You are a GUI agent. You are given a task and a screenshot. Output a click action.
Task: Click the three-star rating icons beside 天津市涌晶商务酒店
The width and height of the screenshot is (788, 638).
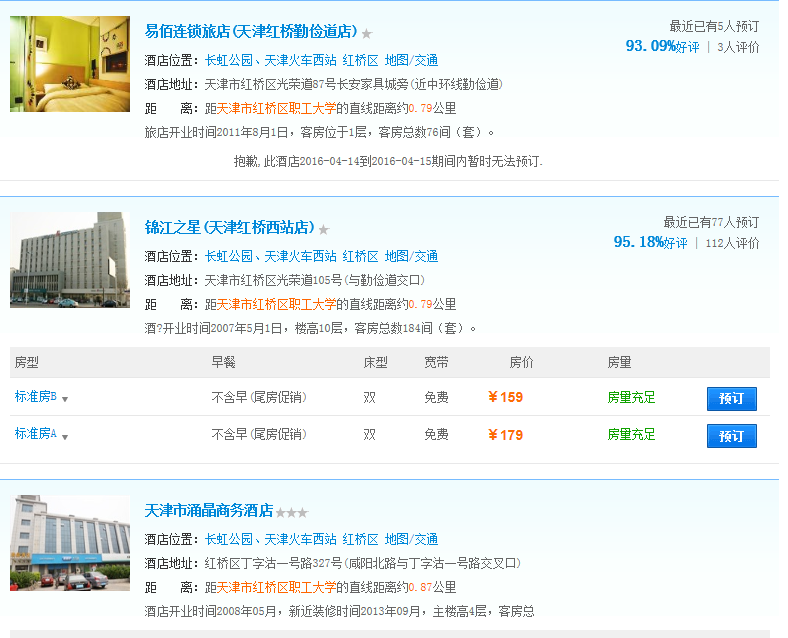pos(291,513)
